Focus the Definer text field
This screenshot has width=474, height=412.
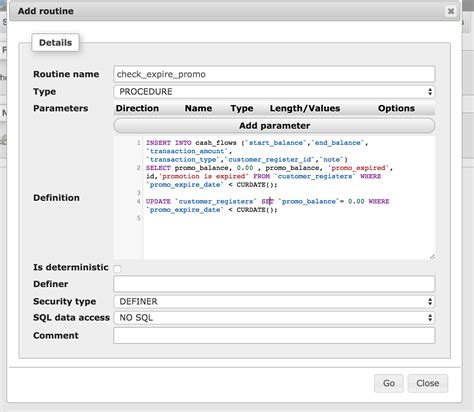[274, 284]
